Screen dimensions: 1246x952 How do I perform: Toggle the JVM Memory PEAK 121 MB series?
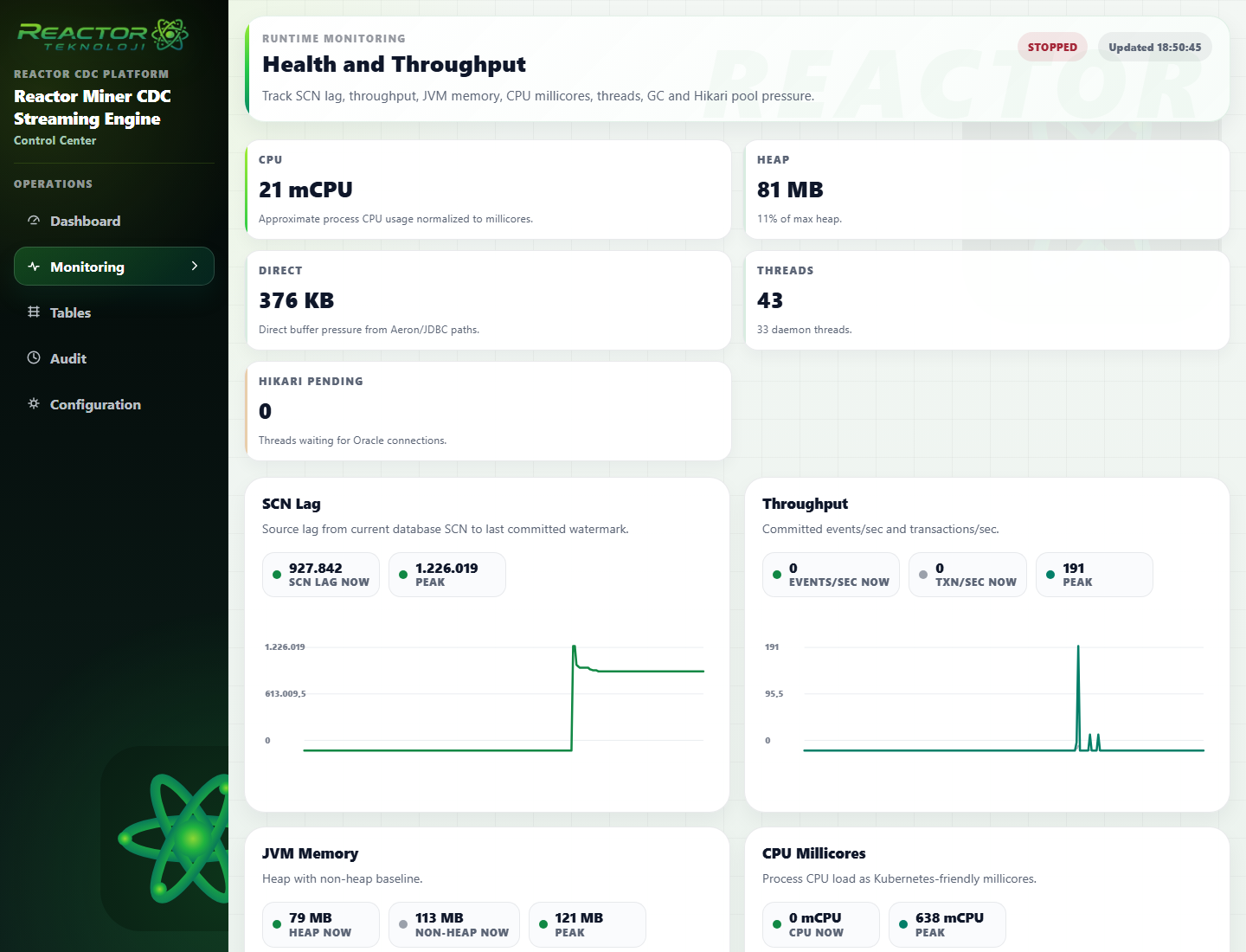pos(588,924)
